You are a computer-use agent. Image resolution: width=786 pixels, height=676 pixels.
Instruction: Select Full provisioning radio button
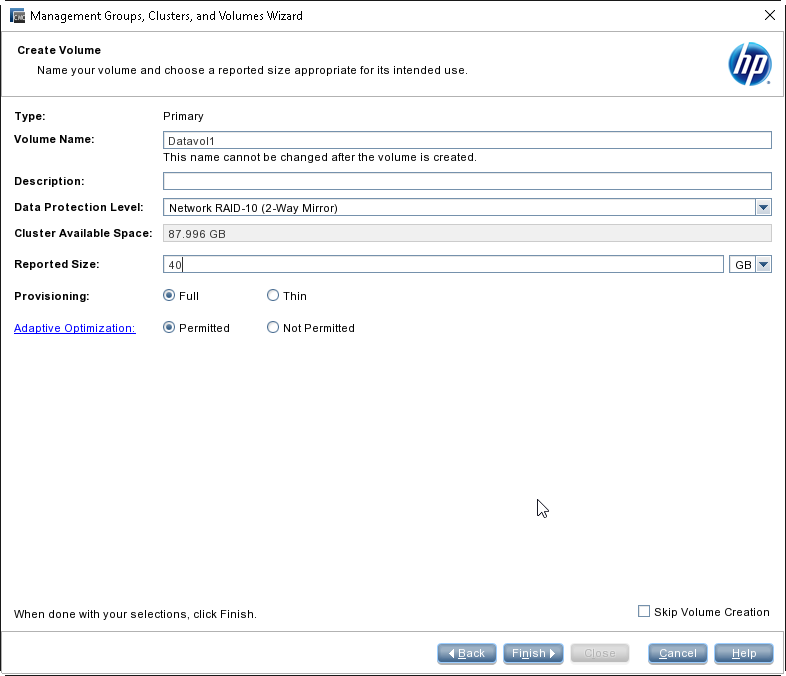[x=169, y=296]
